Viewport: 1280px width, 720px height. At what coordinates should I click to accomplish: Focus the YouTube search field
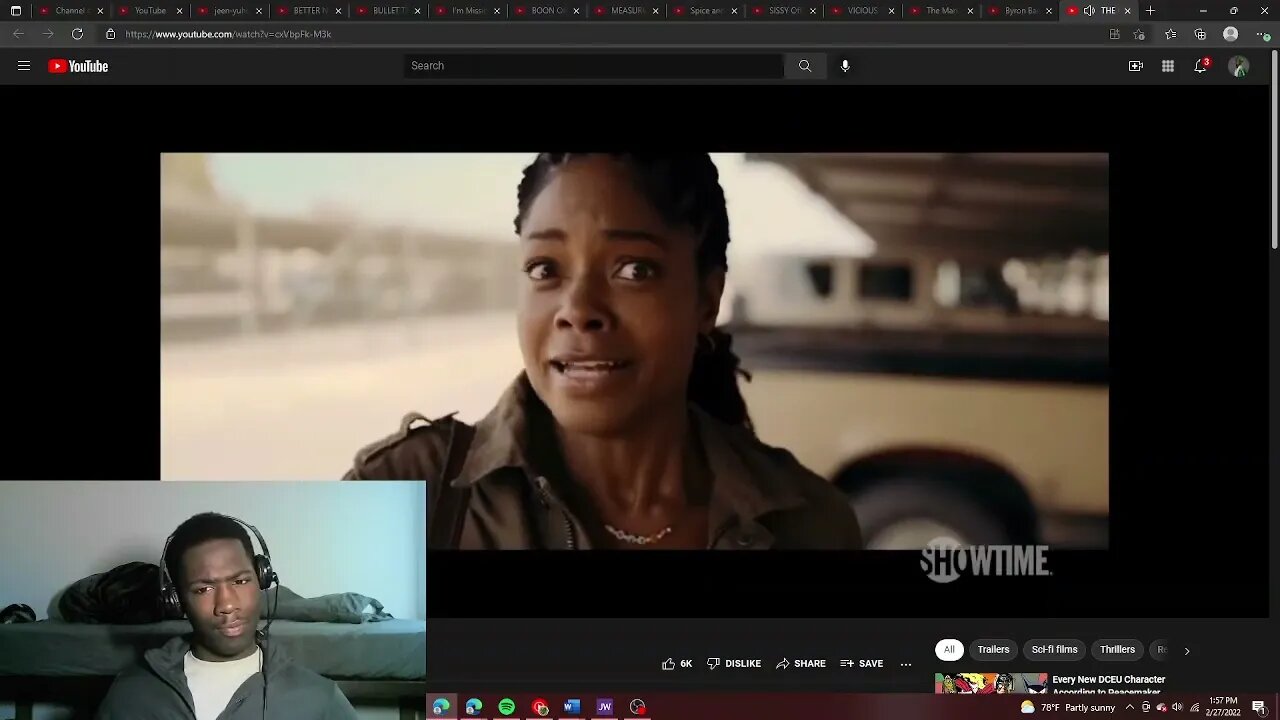[594, 66]
